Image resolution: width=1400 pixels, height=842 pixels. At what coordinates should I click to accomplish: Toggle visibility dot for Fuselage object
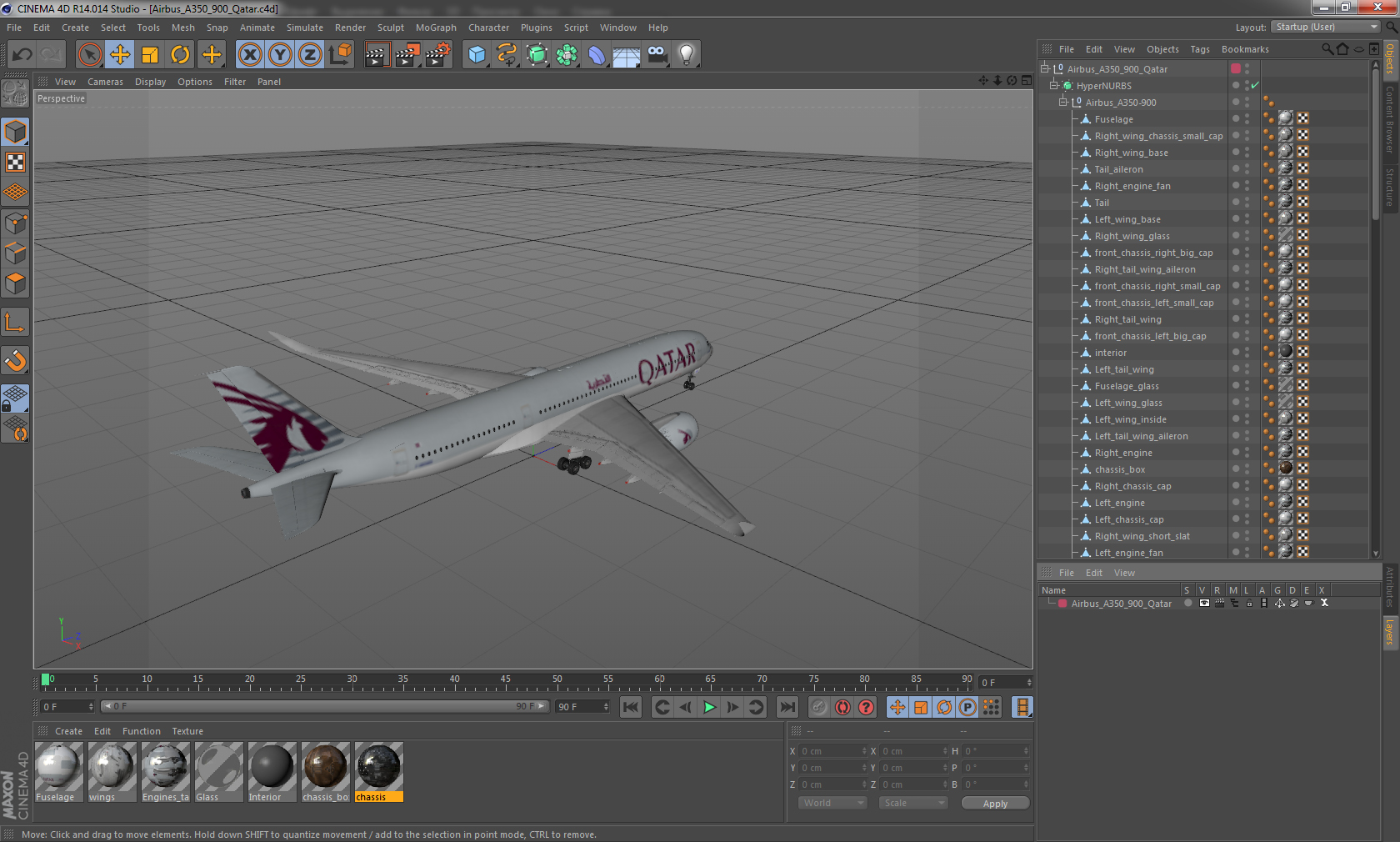point(1236,118)
